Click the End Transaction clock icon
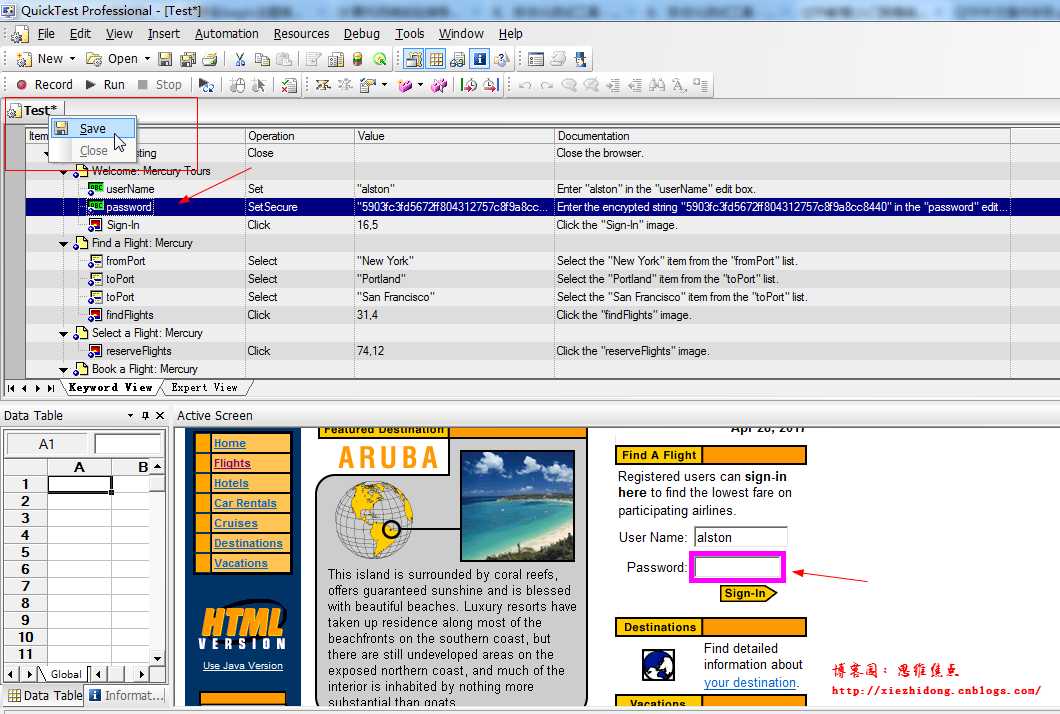1060x714 pixels. (x=491, y=85)
